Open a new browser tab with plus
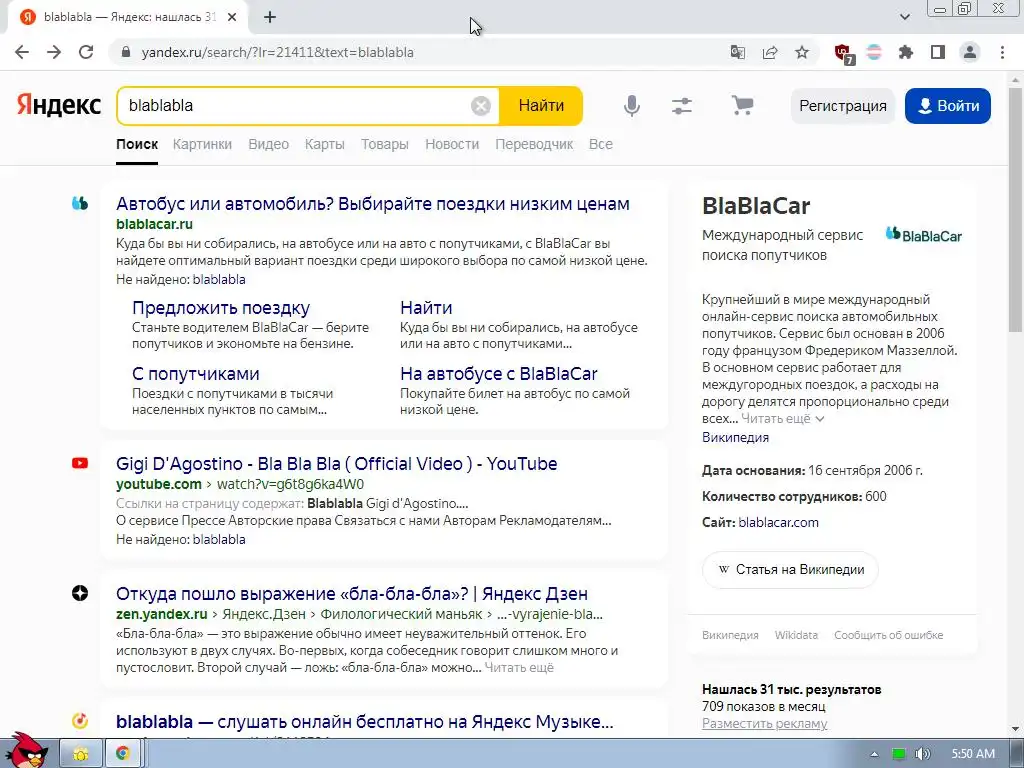1024x768 pixels. (270, 18)
